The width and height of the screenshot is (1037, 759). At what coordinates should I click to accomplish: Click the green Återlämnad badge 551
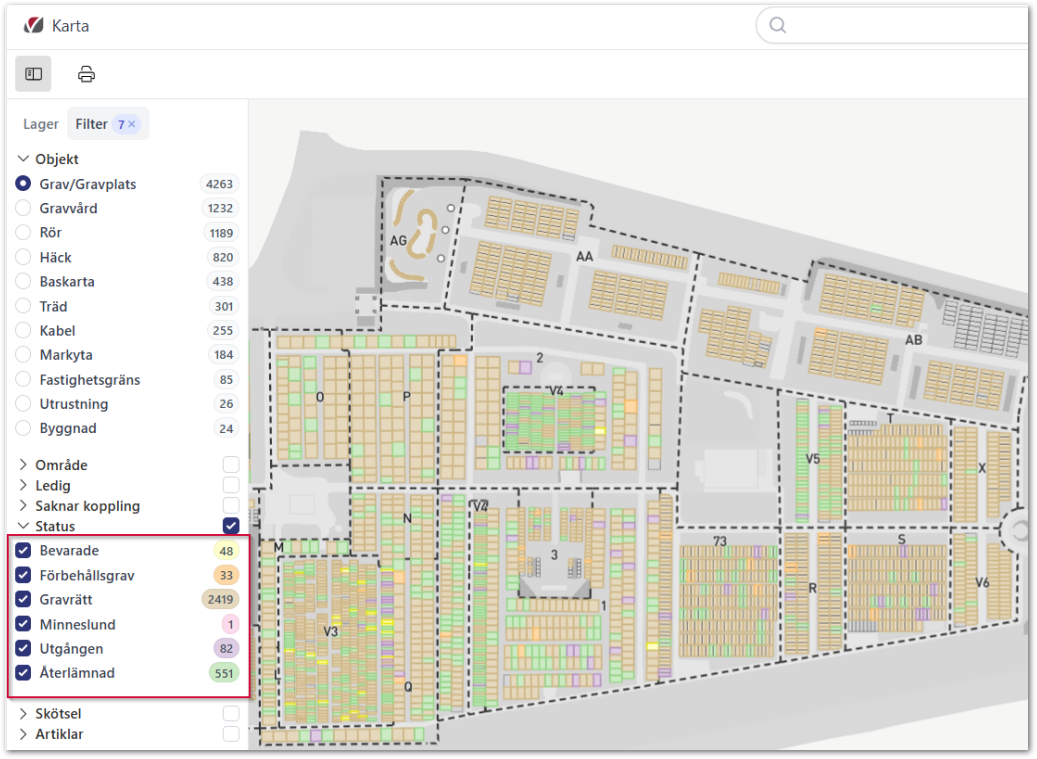pos(224,673)
